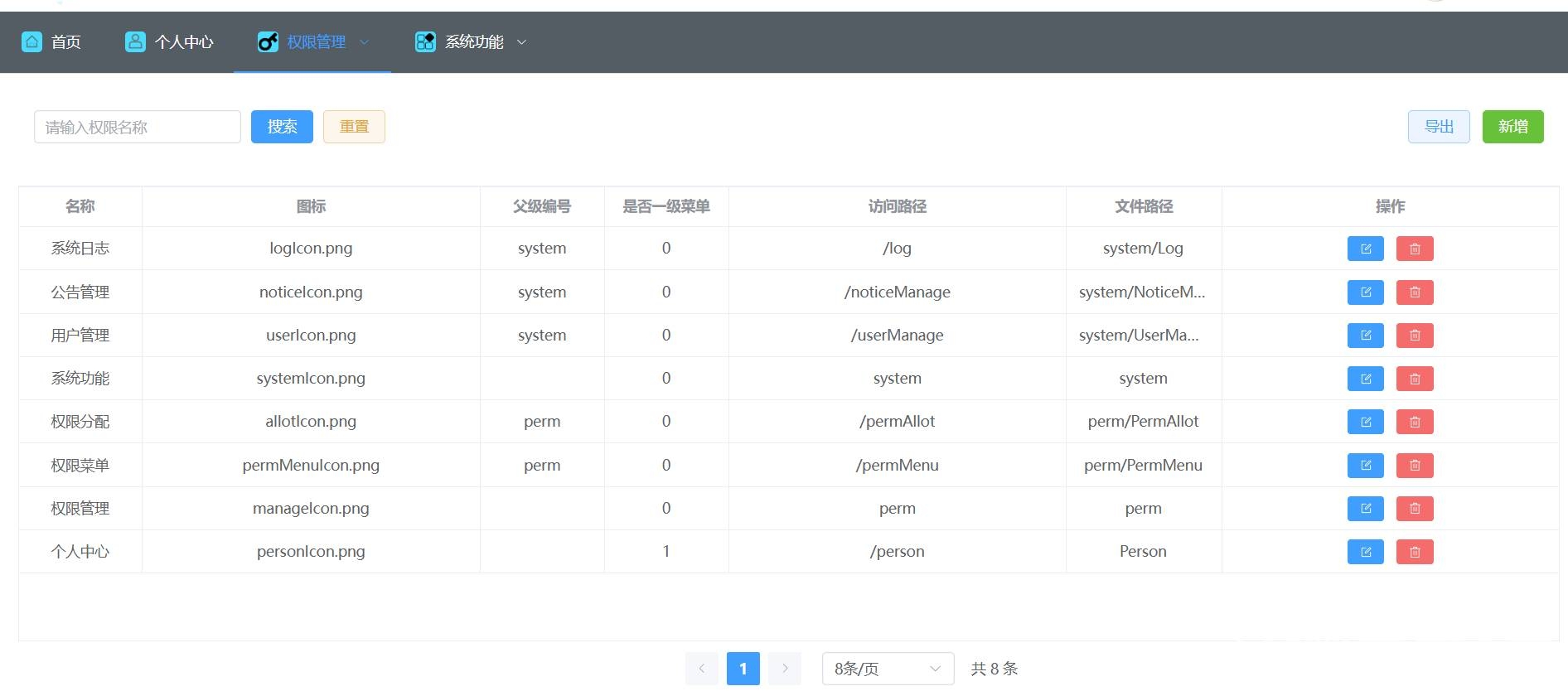Delete the 个人中心 table row
The image size is (1568, 691).
click(1415, 552)
